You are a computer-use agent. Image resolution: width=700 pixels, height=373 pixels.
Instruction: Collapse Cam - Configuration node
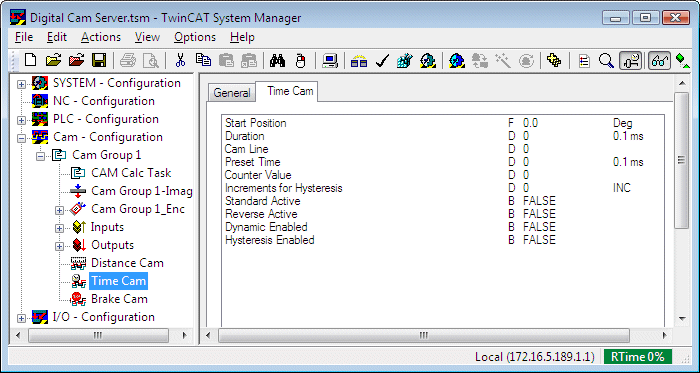click(x=21, y=138)
